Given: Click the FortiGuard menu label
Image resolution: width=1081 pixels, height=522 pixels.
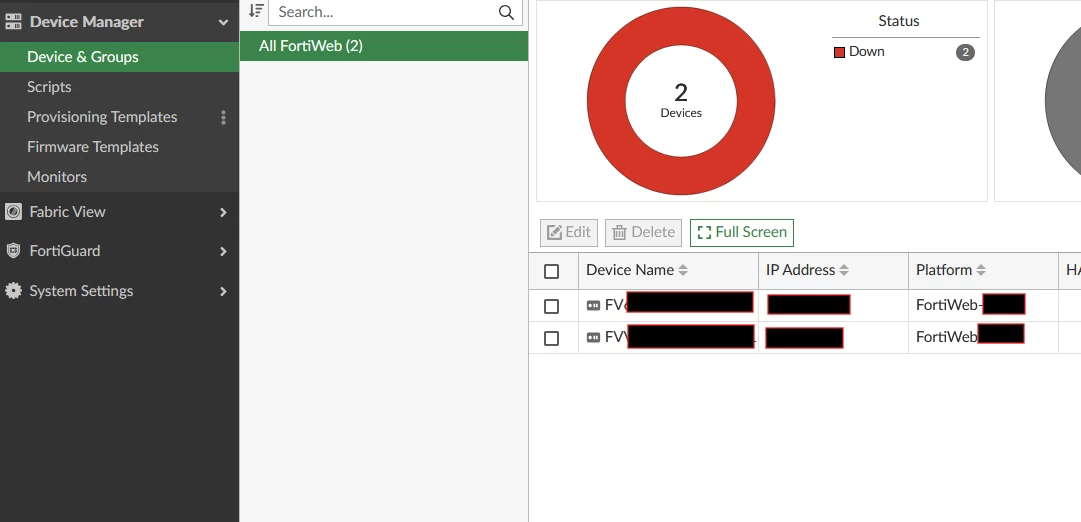Looking at the screenshot, I should [65, 252].
